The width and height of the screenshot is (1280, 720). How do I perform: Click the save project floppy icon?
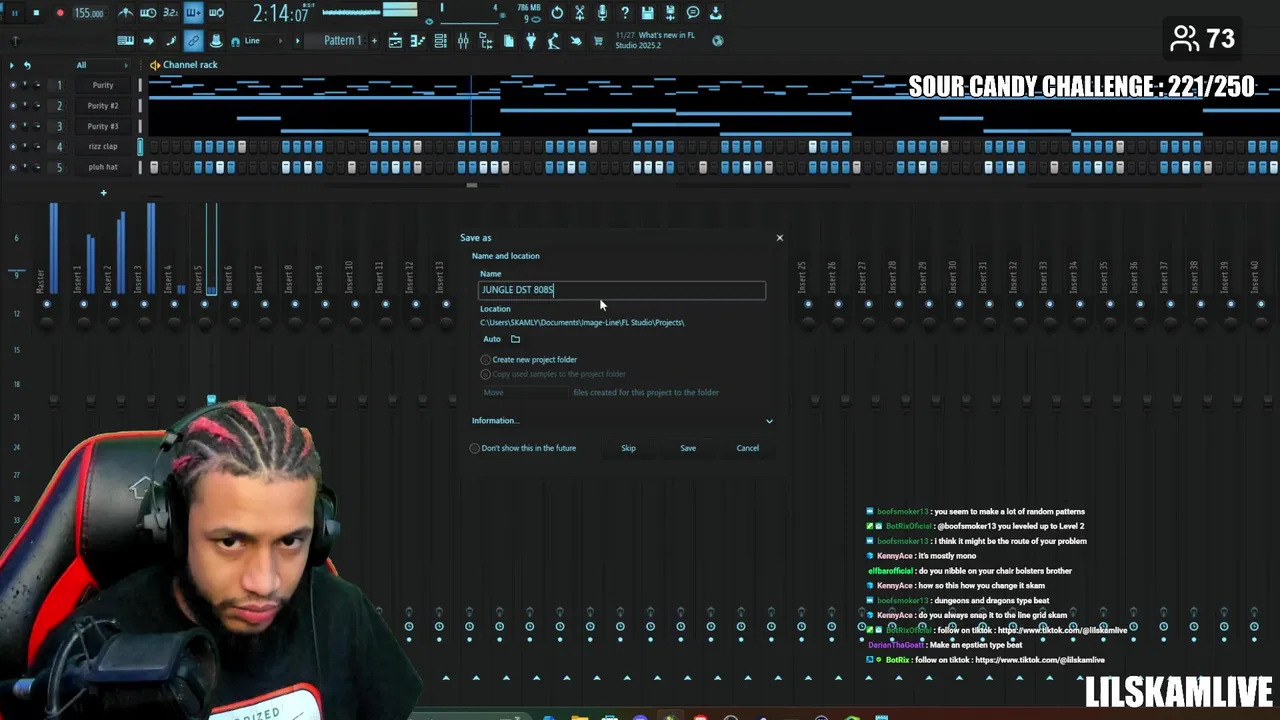click(x=648, y=13)
